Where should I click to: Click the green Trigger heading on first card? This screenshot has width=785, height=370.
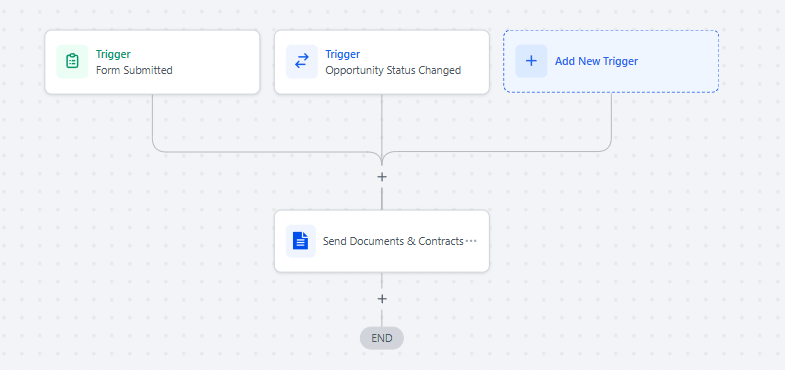(x=113, y=54)
